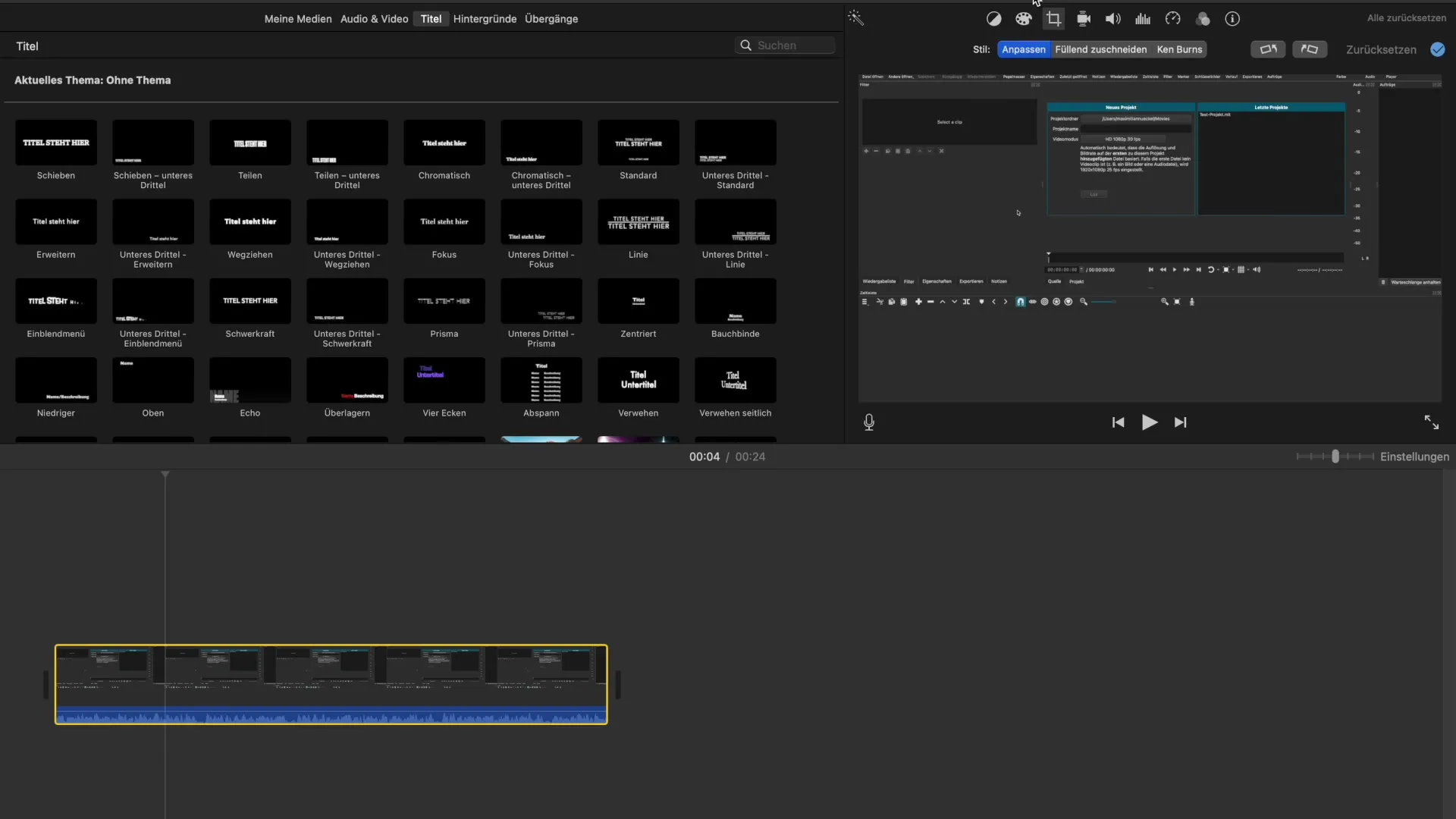Open the color balance adjustment icon
1456x819 pixels.
(993, 19)
